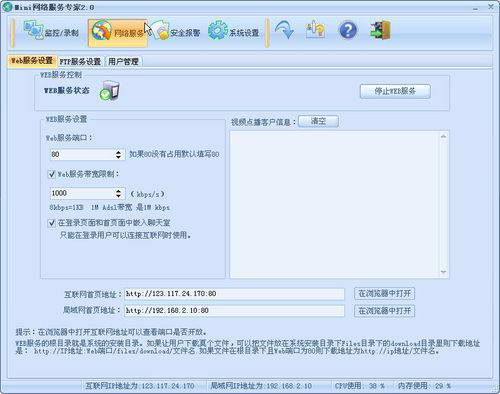The width and height of the screenshot is (500, 394).
Task: Click the 互联网IP地址 status bar entry
Action: 140,386
